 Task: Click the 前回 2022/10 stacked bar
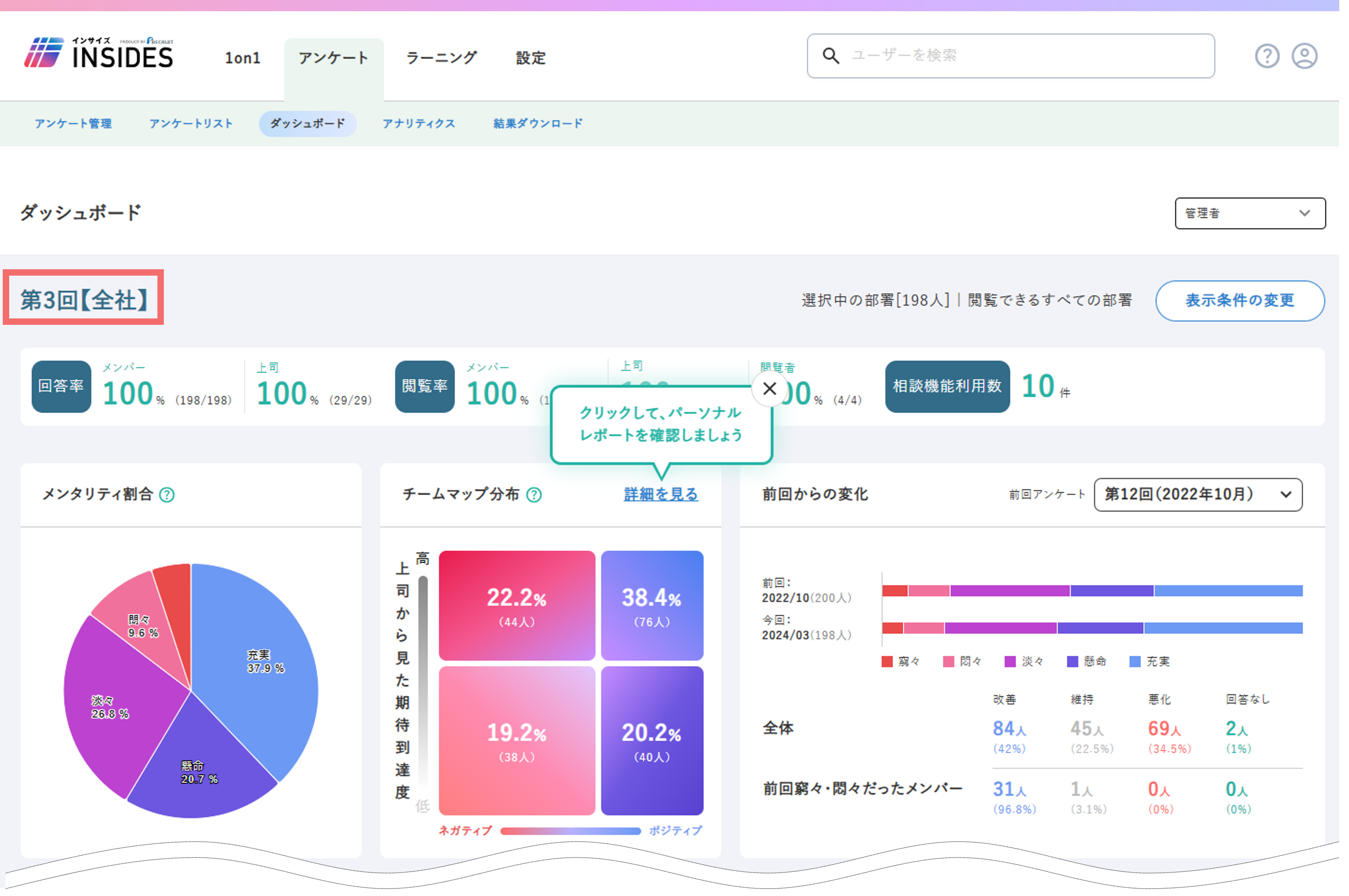click(1092, 591)
